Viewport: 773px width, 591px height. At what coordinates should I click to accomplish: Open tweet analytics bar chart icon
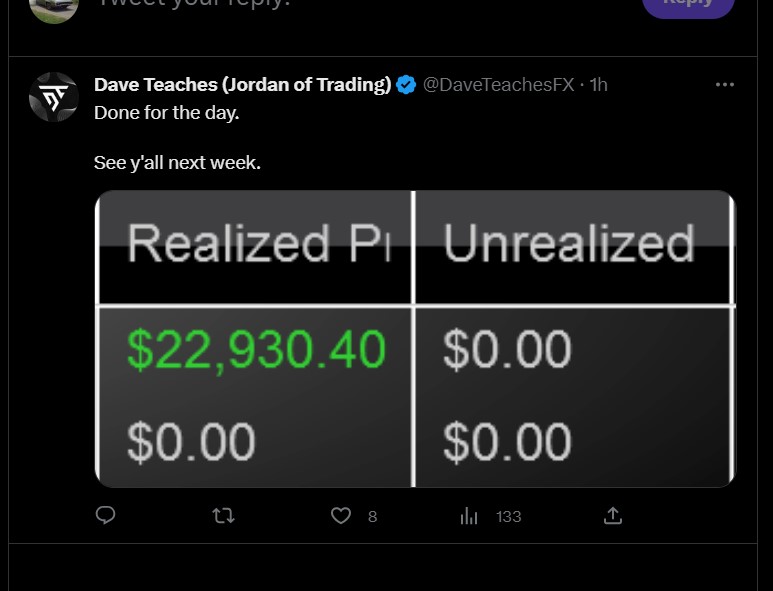(469, 516)
